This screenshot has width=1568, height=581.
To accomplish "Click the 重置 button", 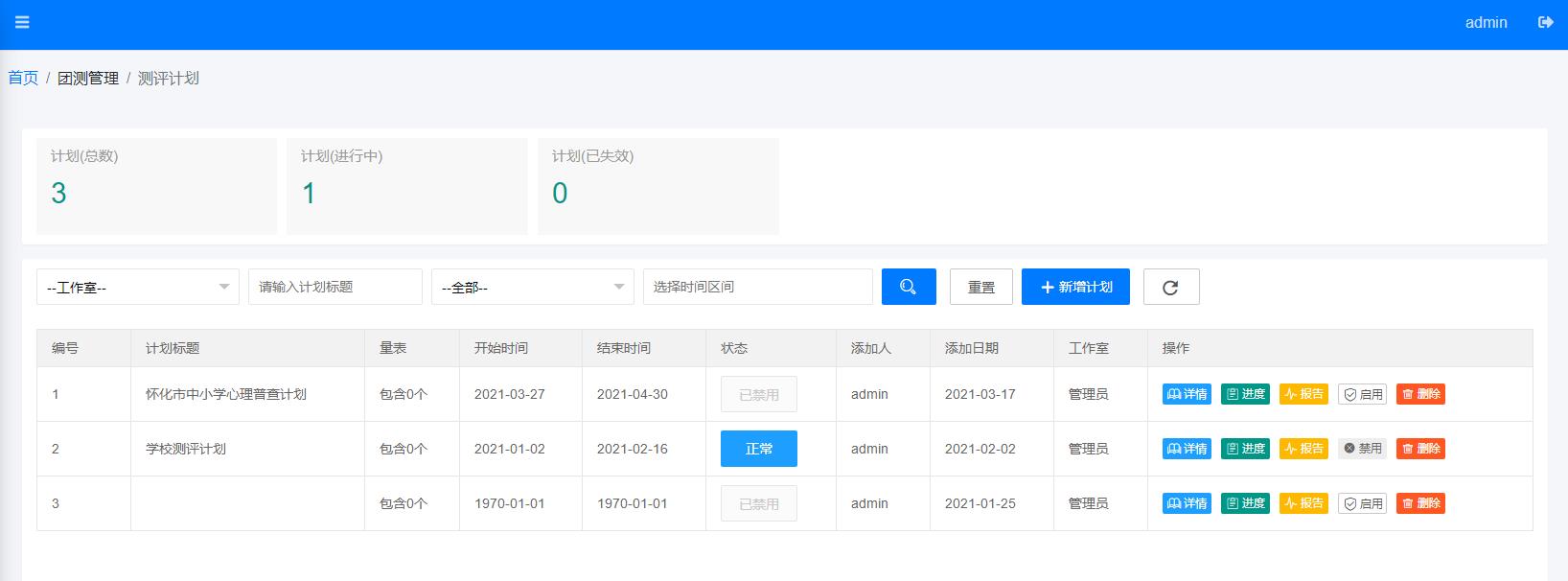I will 981,287.
